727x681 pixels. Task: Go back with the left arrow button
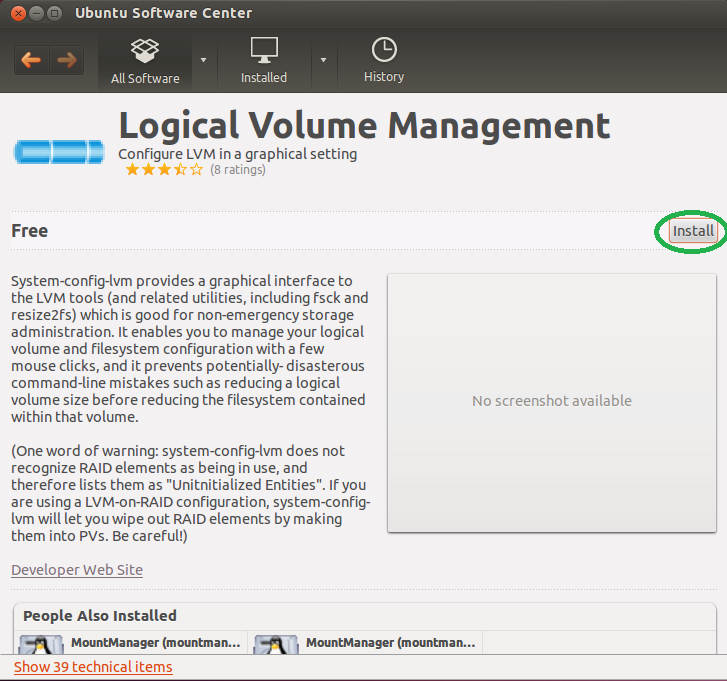click(x=32, y=60)
